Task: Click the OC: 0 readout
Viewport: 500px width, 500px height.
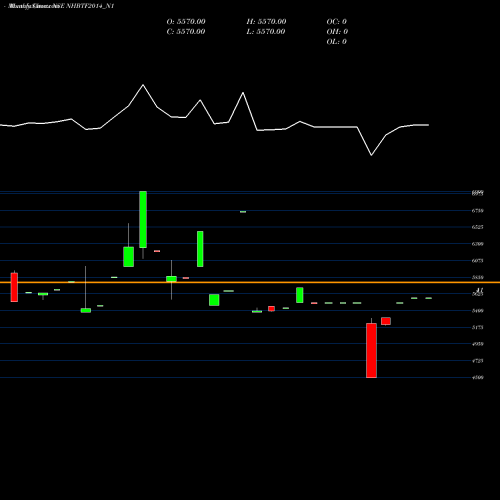Action: point(337,21)
